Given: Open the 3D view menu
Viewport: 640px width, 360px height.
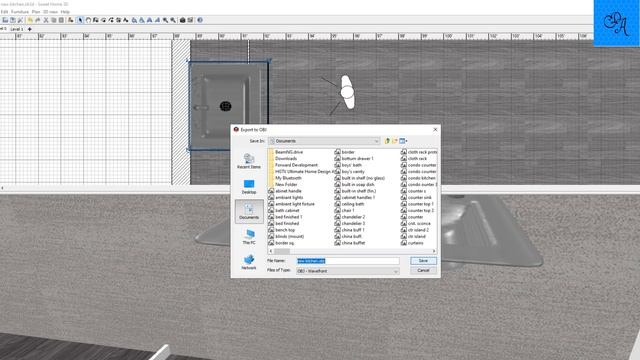Looking at the screenshot, I should (x=51, y=12).
